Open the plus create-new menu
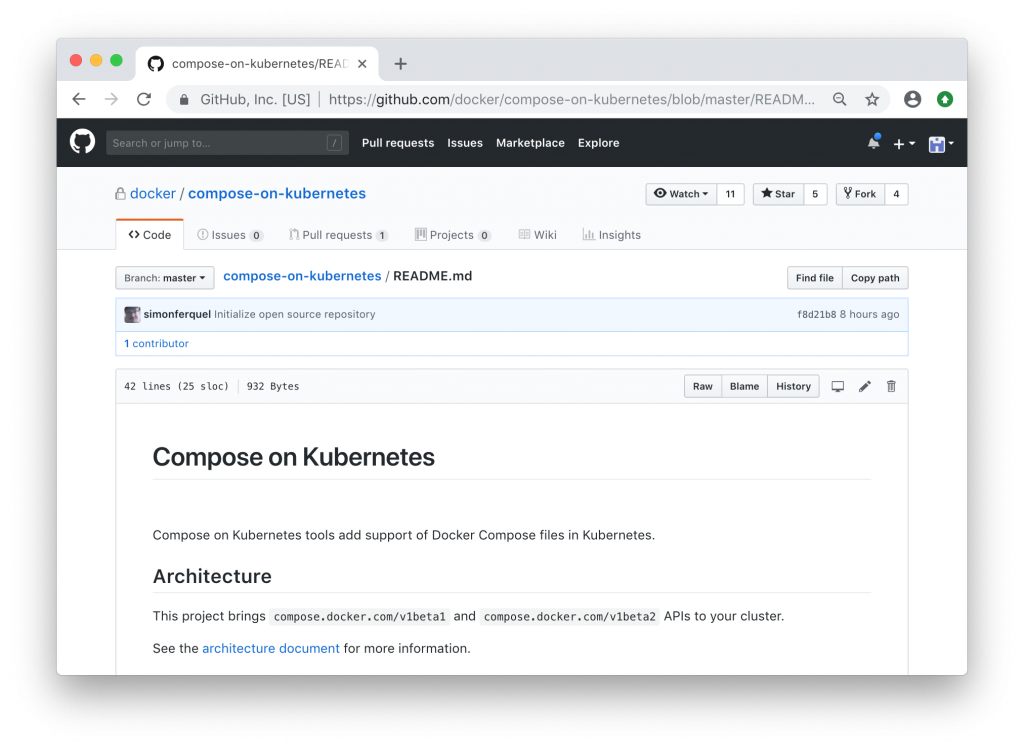 click(904, 144)
